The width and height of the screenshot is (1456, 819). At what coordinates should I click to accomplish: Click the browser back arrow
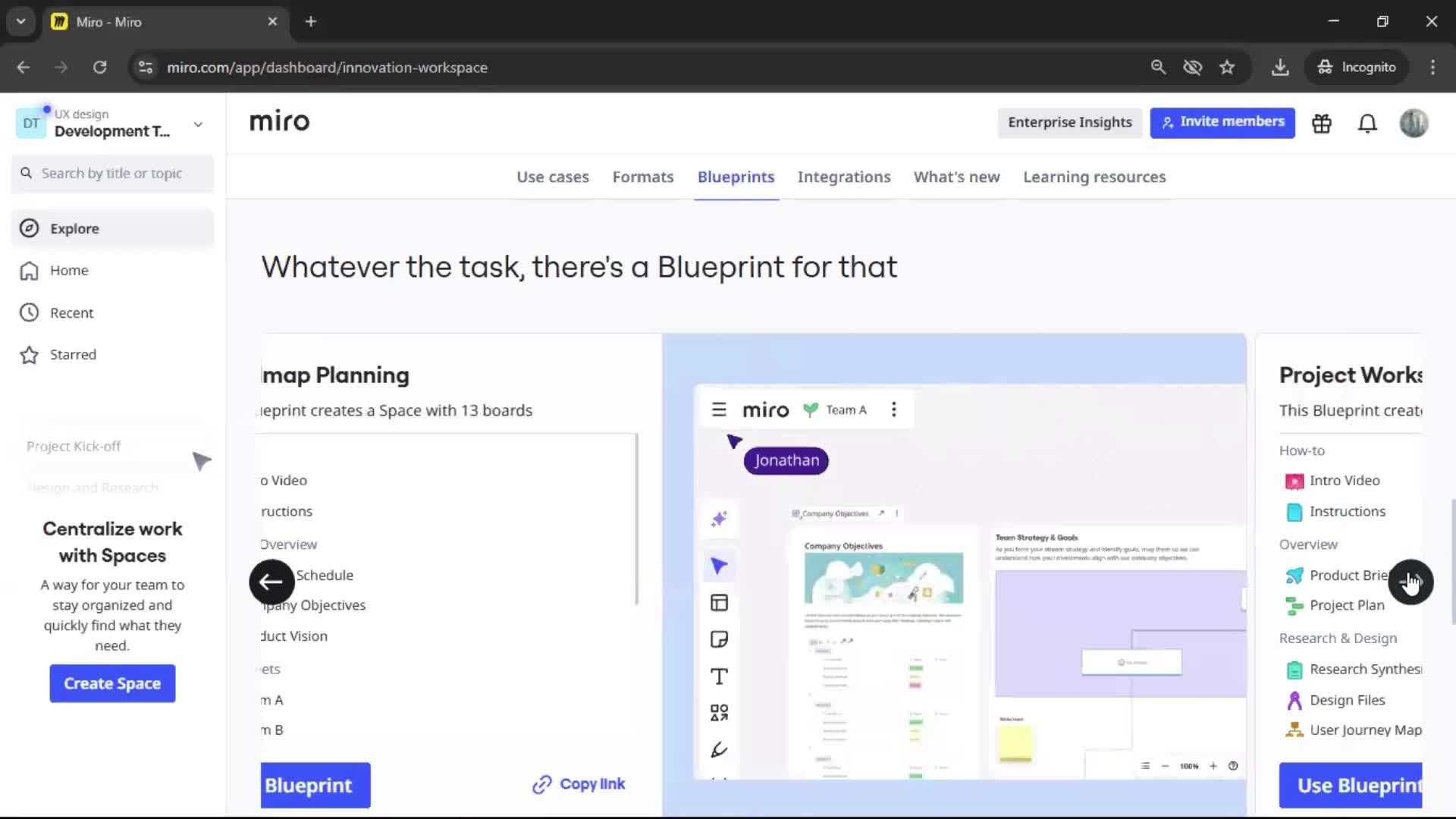coord(24,67)
